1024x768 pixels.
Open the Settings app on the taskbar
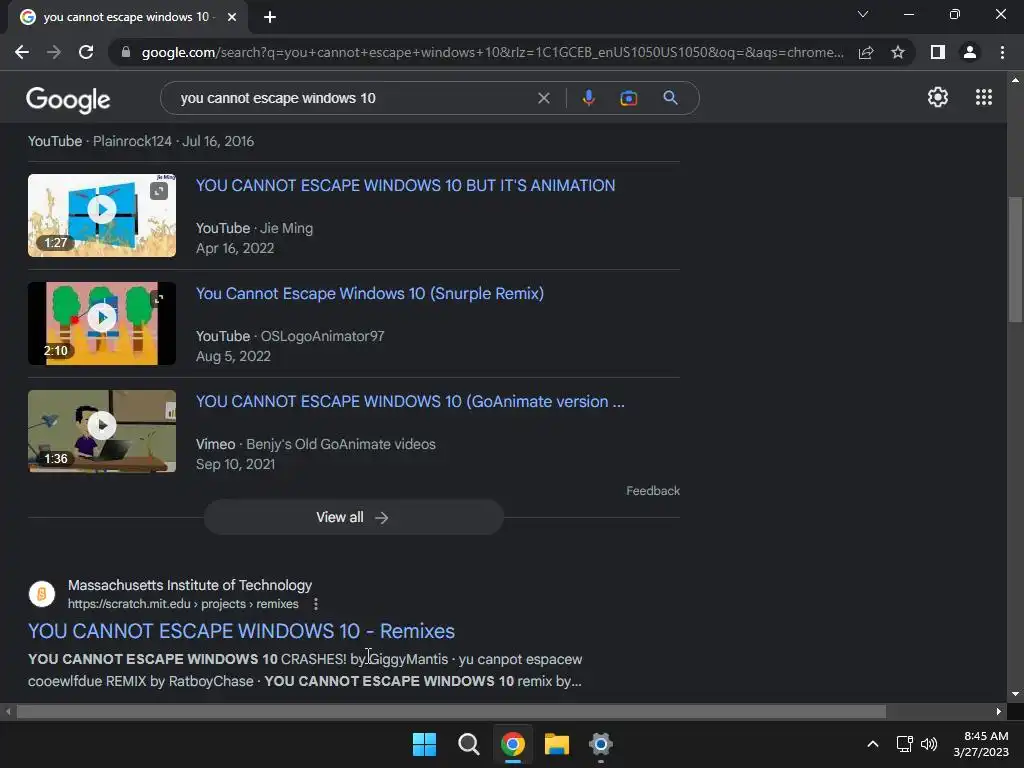[x=600, y=744]
